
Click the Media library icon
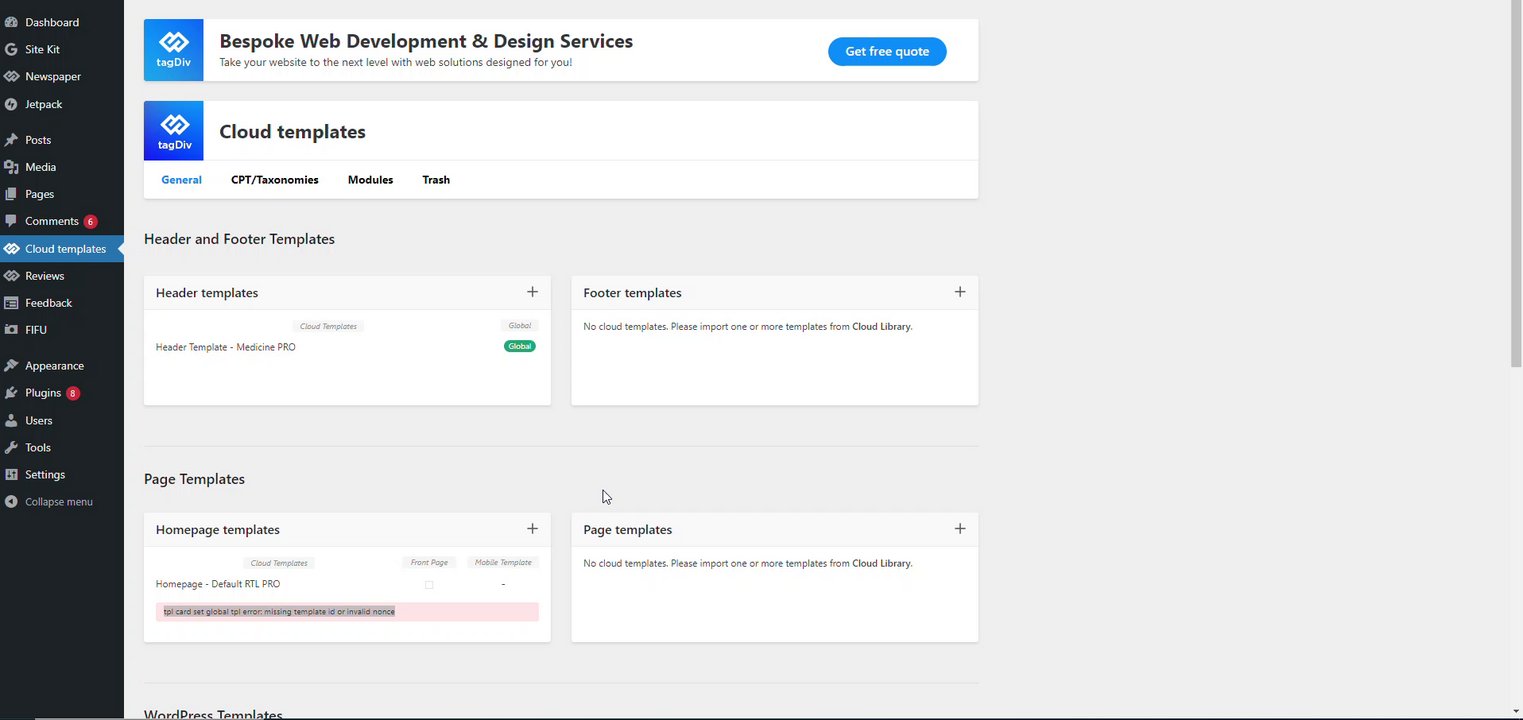click(x=11, y=167)
